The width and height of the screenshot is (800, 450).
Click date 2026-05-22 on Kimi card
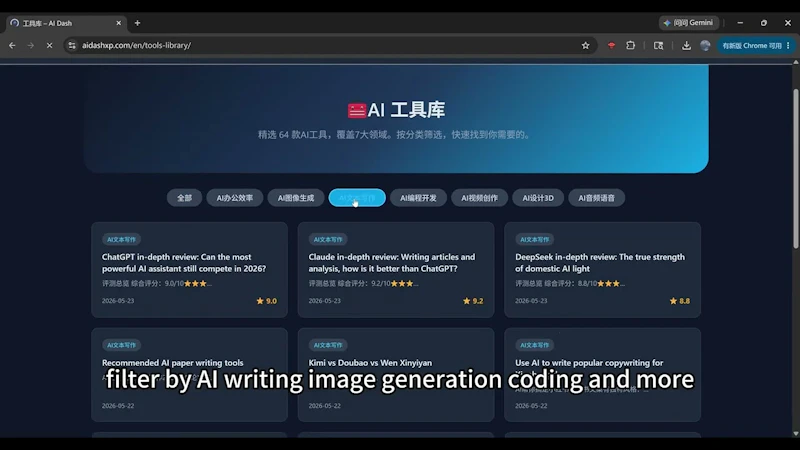pos(324,406)
